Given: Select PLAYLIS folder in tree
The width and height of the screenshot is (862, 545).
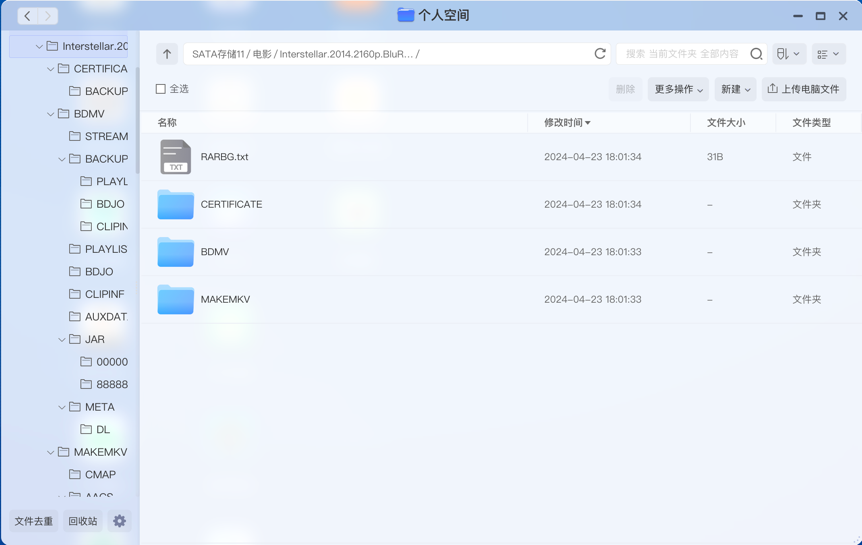Looking at the screenshot, I should coord(98,249).
